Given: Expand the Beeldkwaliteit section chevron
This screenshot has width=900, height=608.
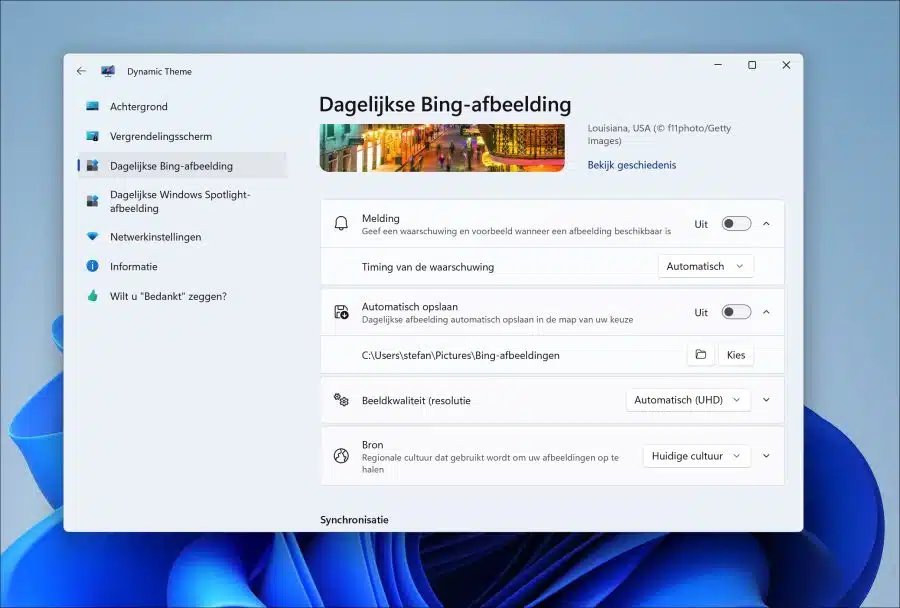Looking at the screenshot, I should (766, 400).
